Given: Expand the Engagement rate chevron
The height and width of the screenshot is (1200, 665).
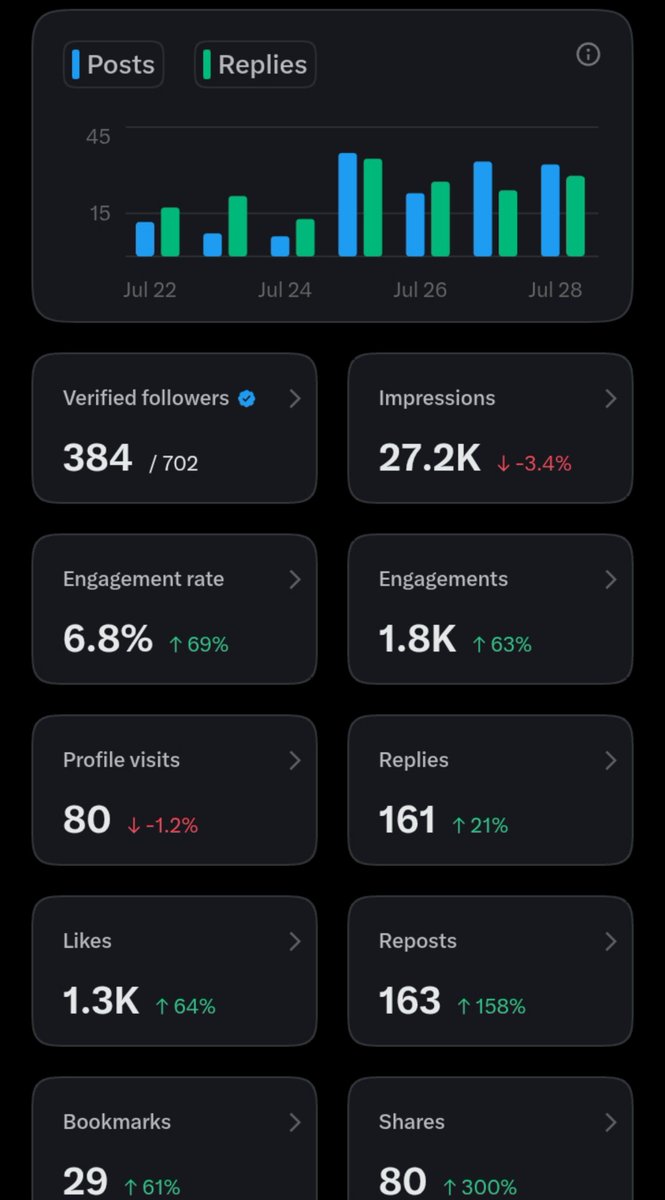Looking at the screenshot, I should (295, 580).
